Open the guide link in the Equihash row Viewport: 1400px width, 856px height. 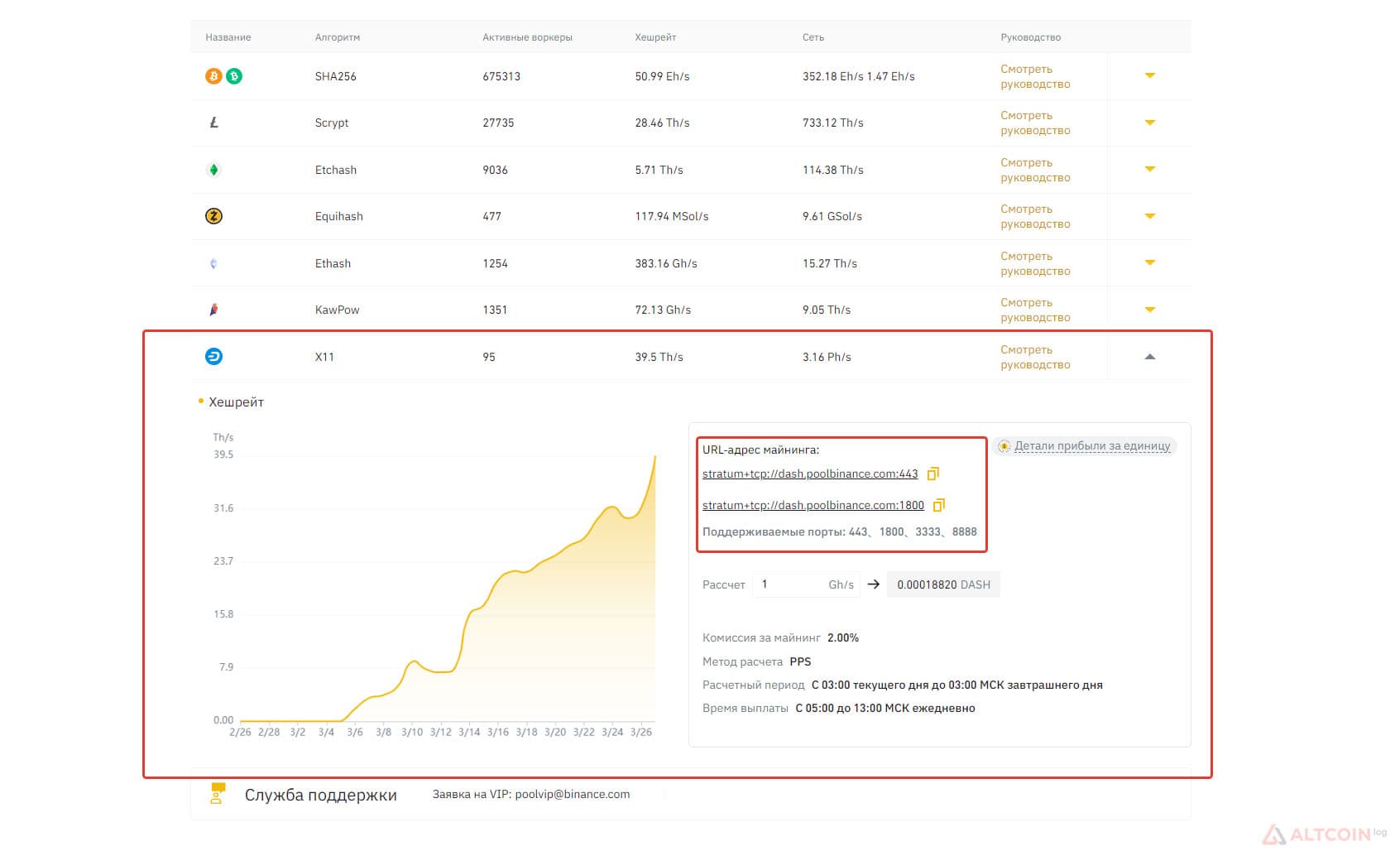point(1035,216)
